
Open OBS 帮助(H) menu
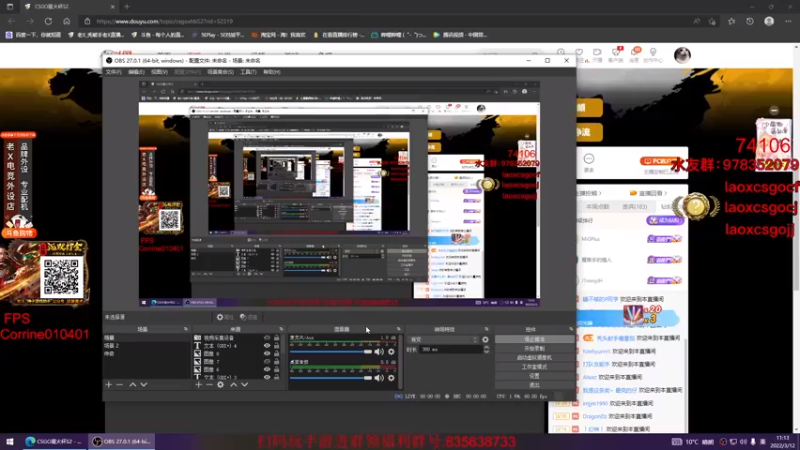coord(272,72)
